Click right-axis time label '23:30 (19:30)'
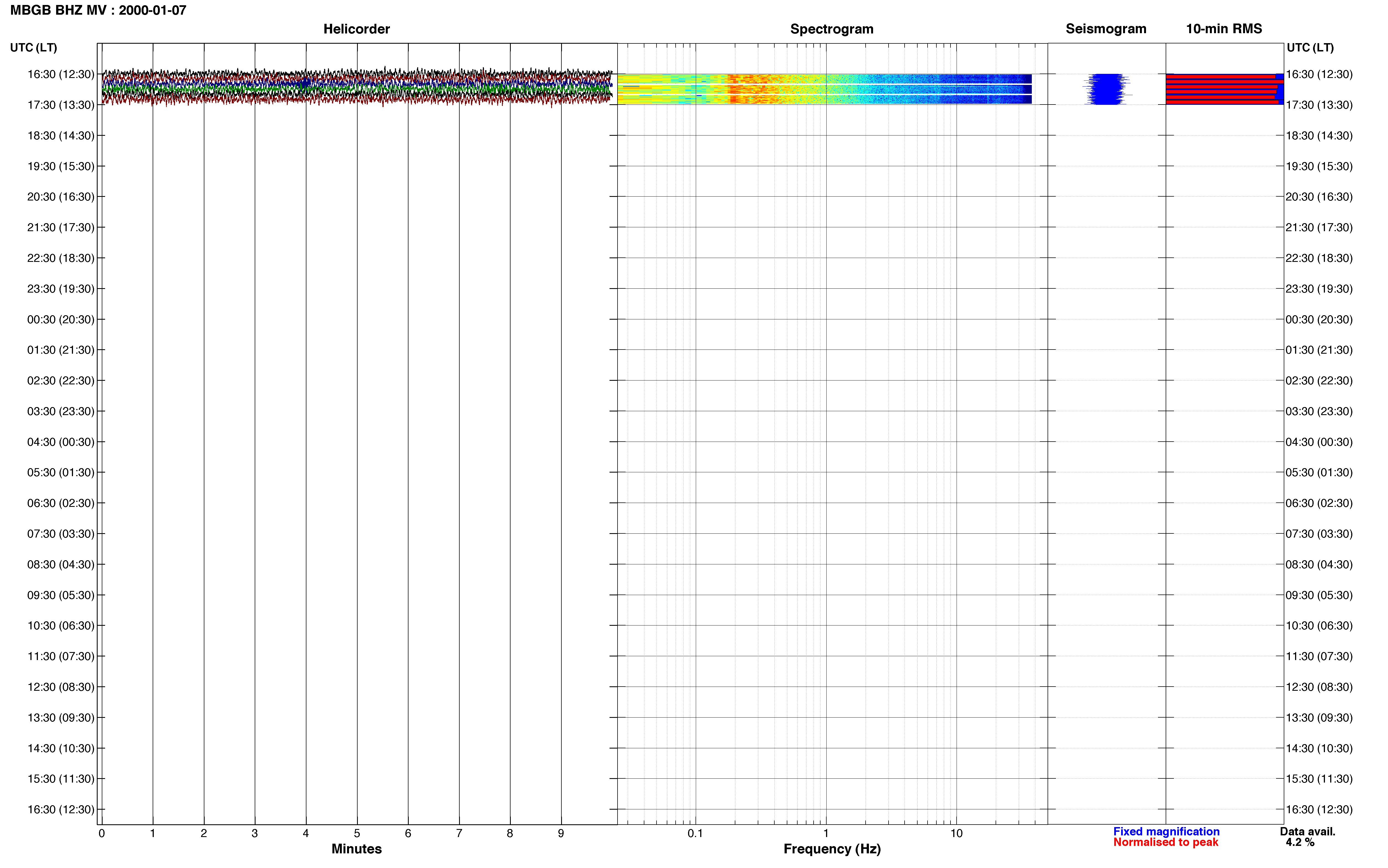The height and width of the screenshot is (868, 1388). (x=1319, y=289)
